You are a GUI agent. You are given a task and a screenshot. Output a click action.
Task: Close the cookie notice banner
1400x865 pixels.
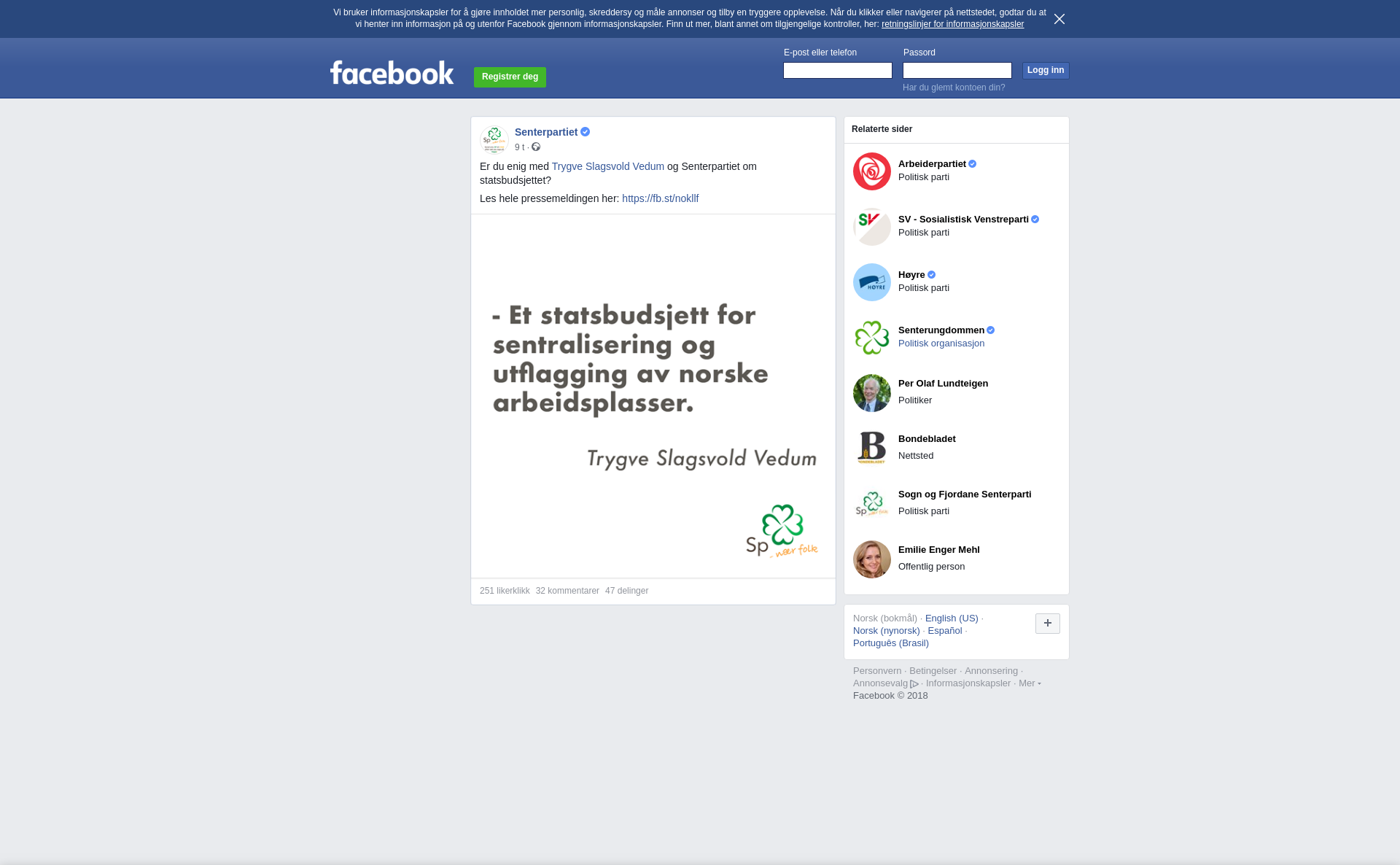[x=1059, y=19]
